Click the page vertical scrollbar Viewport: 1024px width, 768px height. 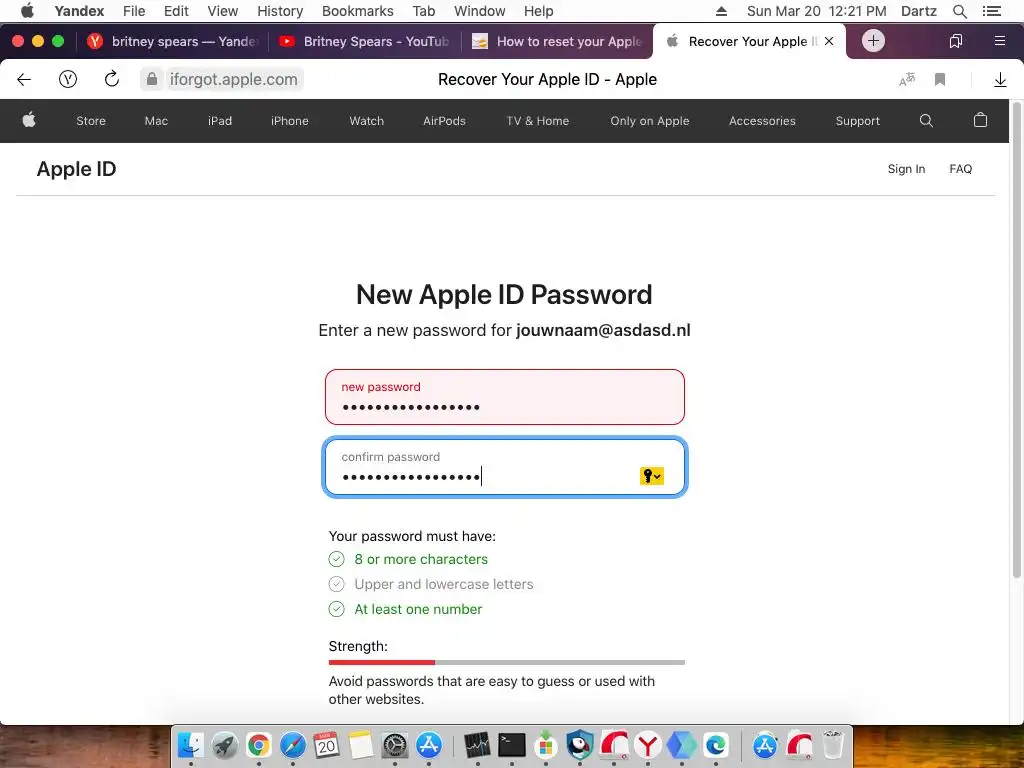(1016, 340)
